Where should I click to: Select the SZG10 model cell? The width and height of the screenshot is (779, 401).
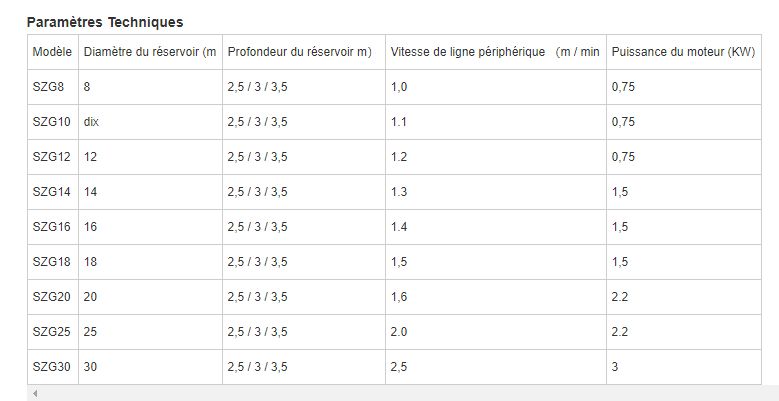(51, 122)
